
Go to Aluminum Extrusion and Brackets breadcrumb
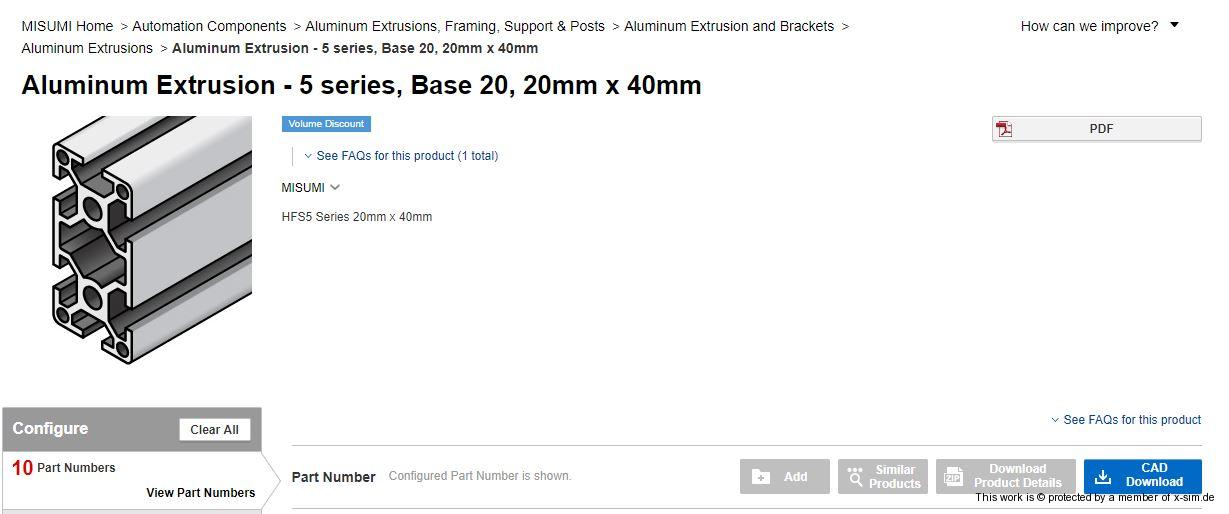click(x=729, y=26)
